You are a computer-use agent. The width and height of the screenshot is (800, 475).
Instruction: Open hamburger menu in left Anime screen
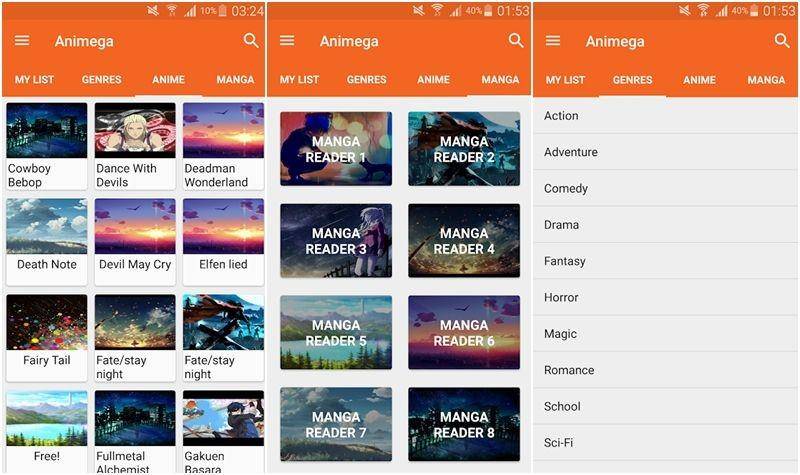(22, 40)
